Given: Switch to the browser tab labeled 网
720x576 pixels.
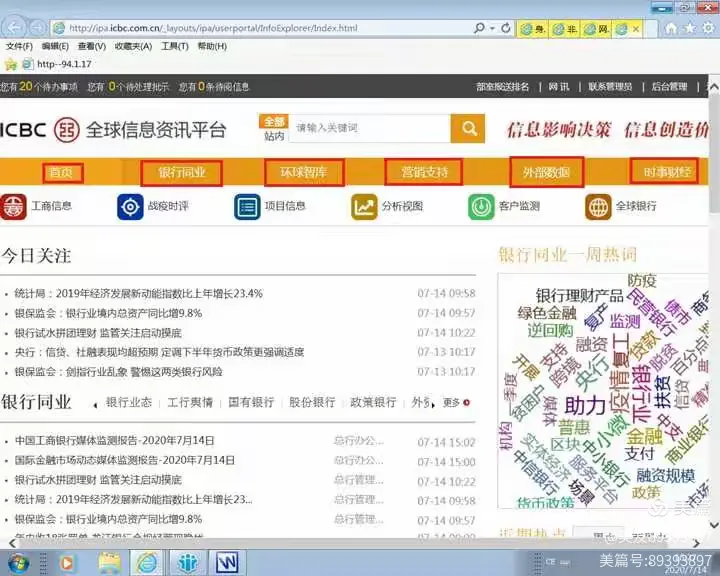Looking at the screenshot, I should (596, 29).
